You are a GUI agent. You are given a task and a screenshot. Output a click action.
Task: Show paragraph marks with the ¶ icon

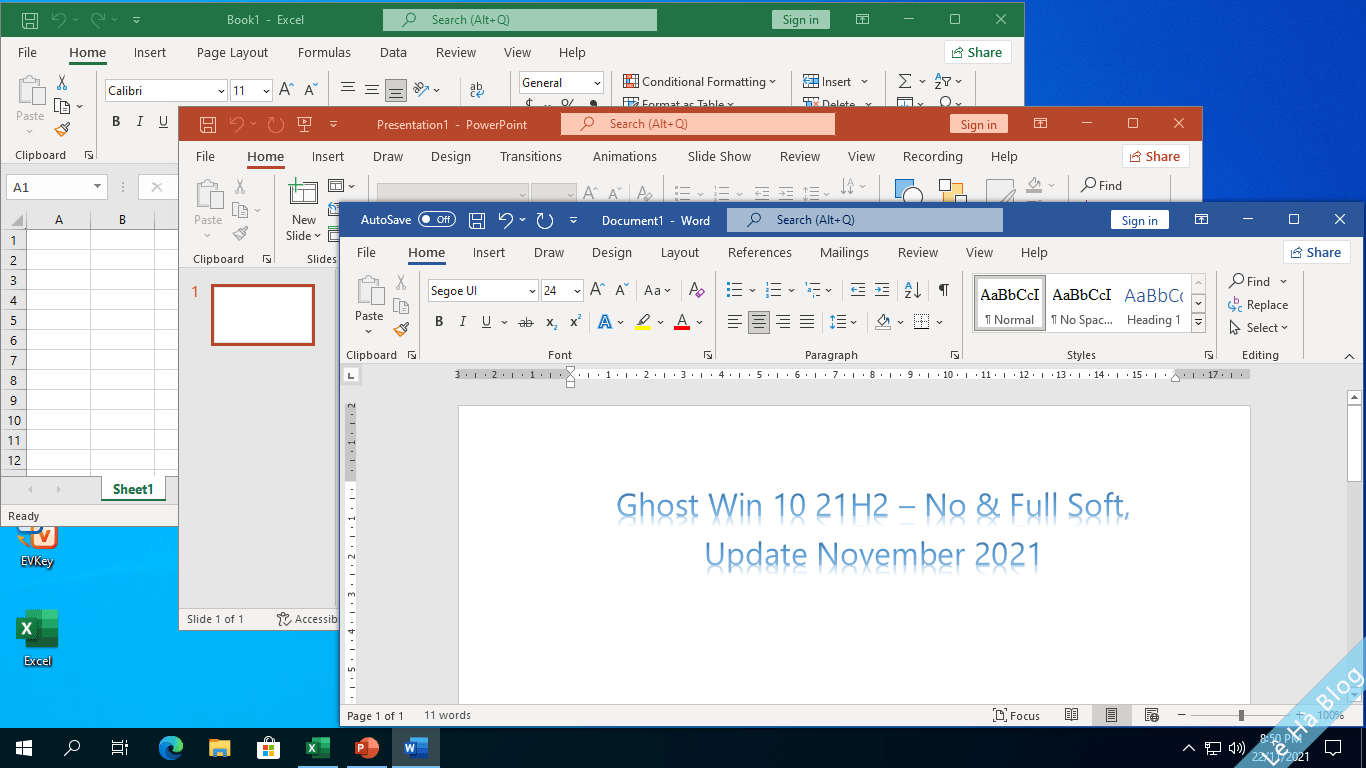click(944, 289)
